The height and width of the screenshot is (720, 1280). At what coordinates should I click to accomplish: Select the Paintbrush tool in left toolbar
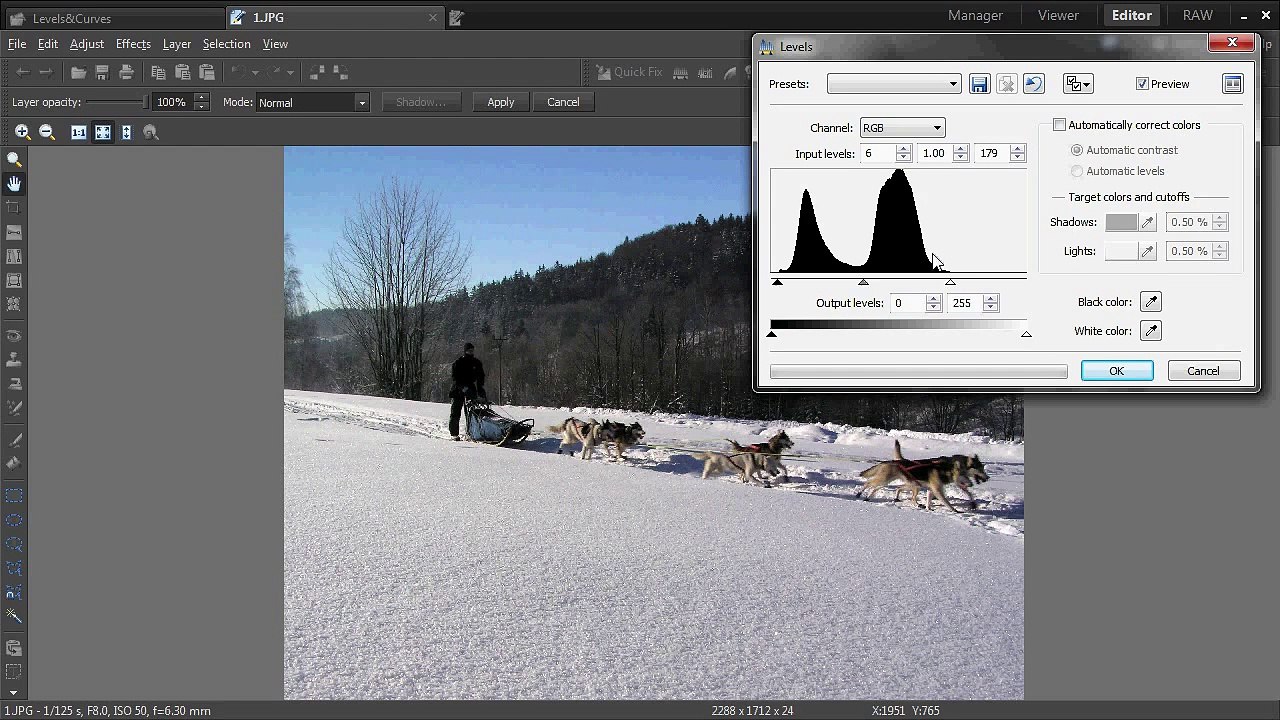pyautogui.click(x=14, y=440)
